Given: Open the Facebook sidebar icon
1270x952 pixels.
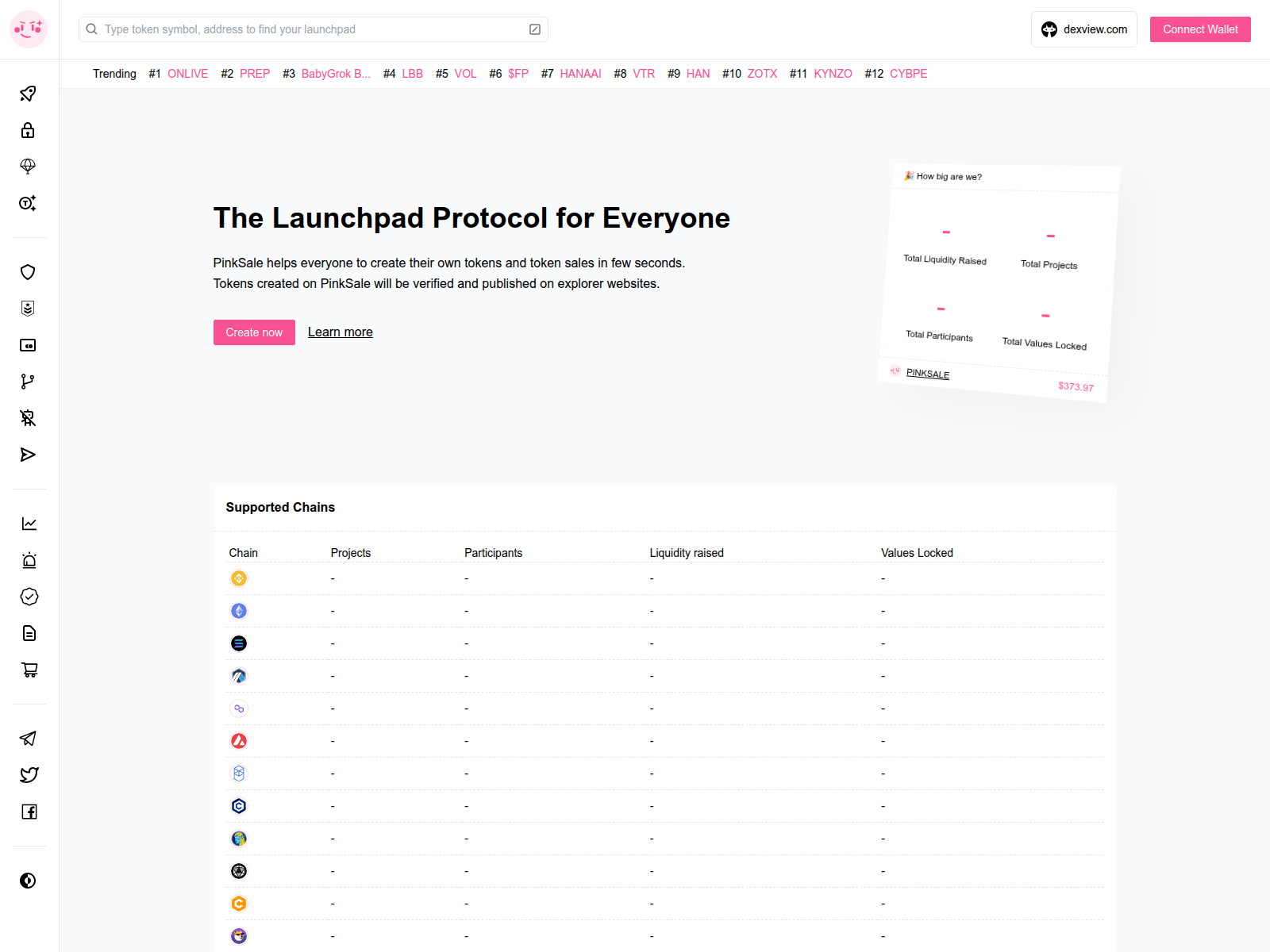Looking at the screenshot, I should click(29, 812).
